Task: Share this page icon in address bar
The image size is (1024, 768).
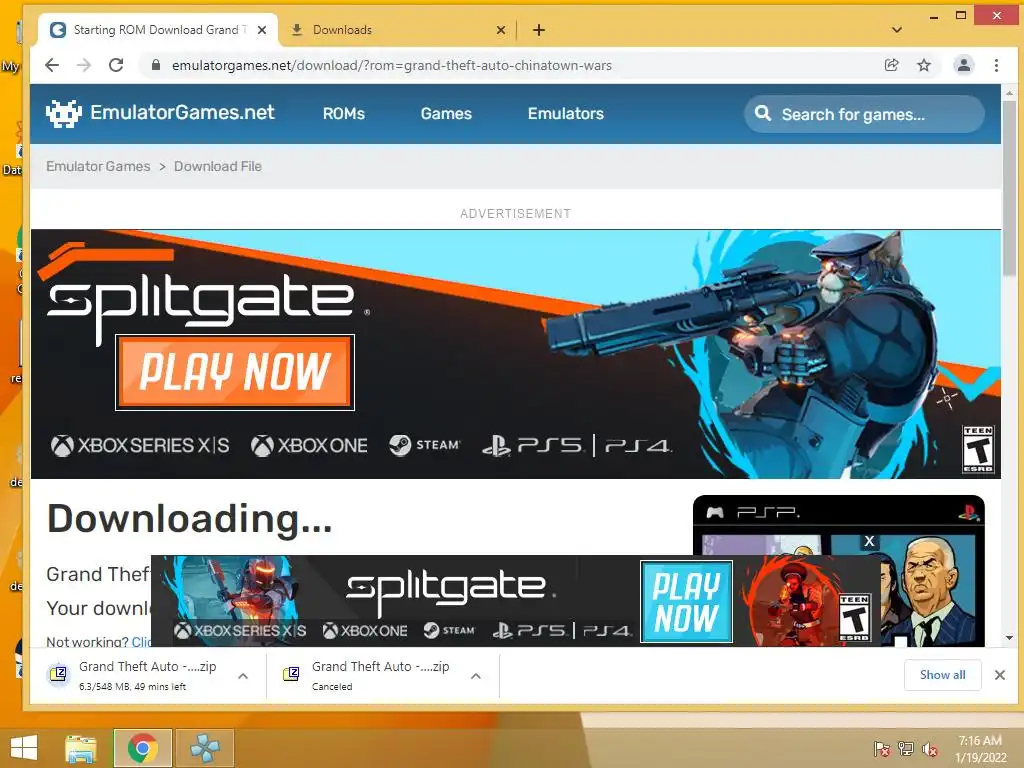Action: click(x=891, y=65)
